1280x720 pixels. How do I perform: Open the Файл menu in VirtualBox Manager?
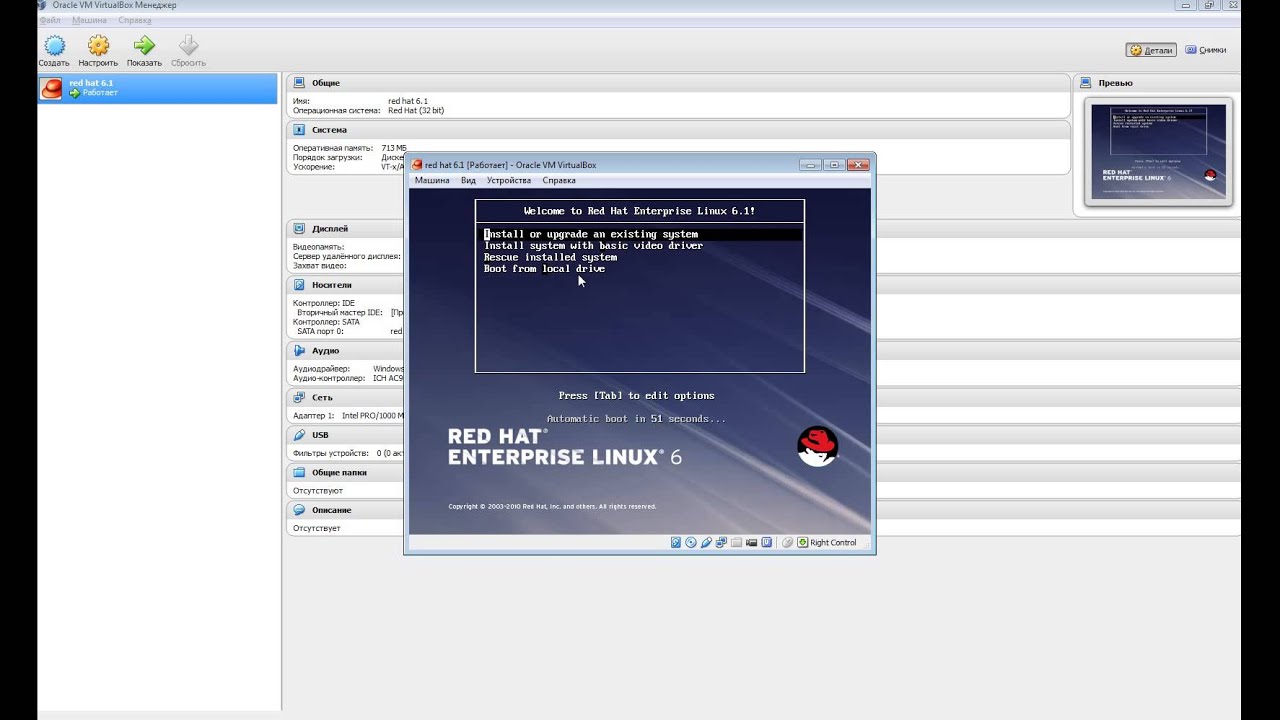[x=51, y=20]
